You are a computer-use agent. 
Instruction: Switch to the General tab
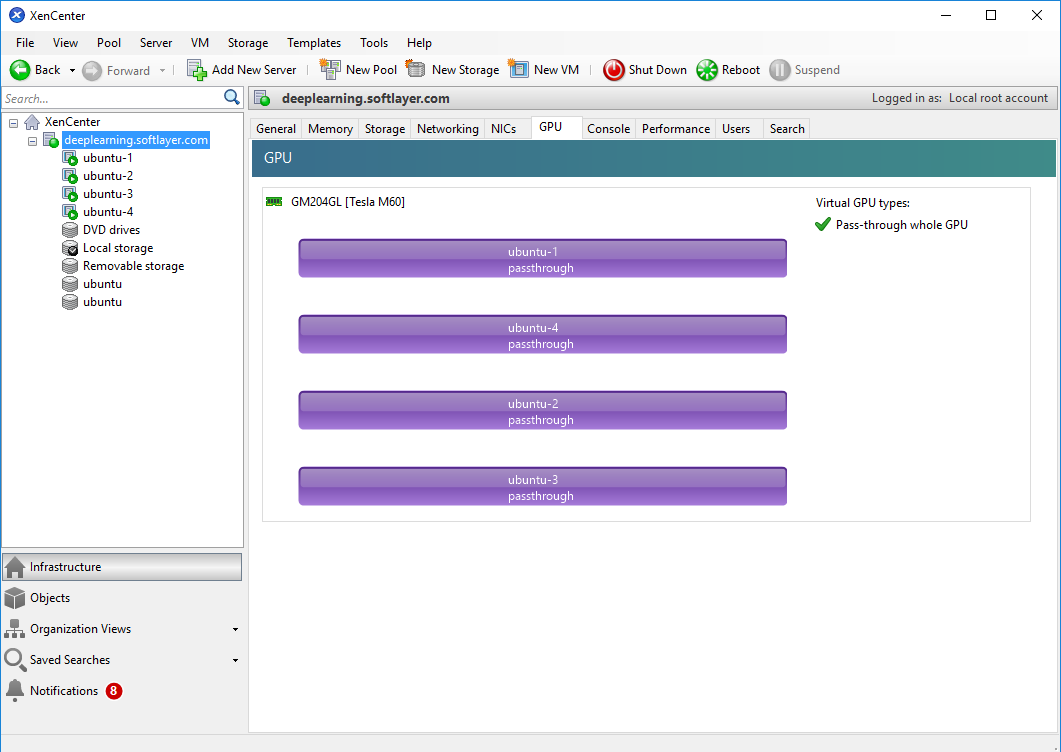[276, 129]
